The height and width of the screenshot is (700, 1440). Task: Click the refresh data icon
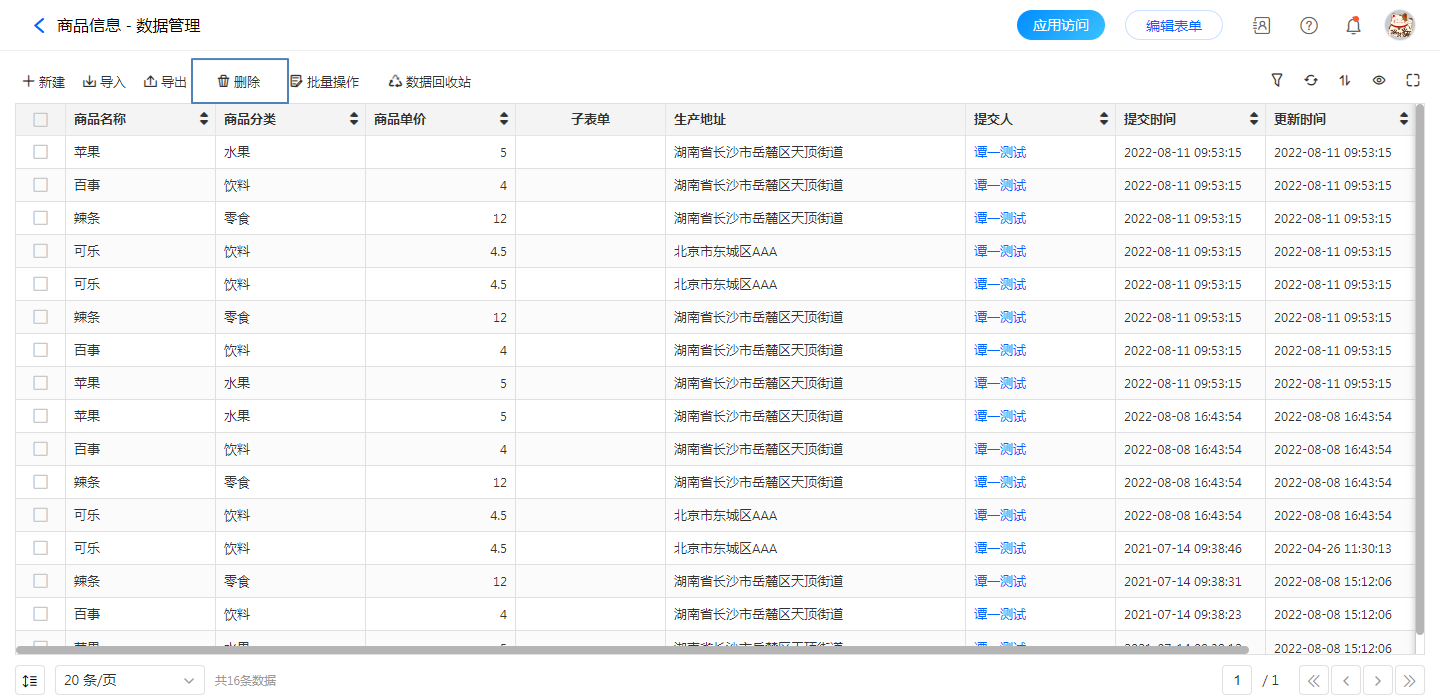[x=1311, y=81]
